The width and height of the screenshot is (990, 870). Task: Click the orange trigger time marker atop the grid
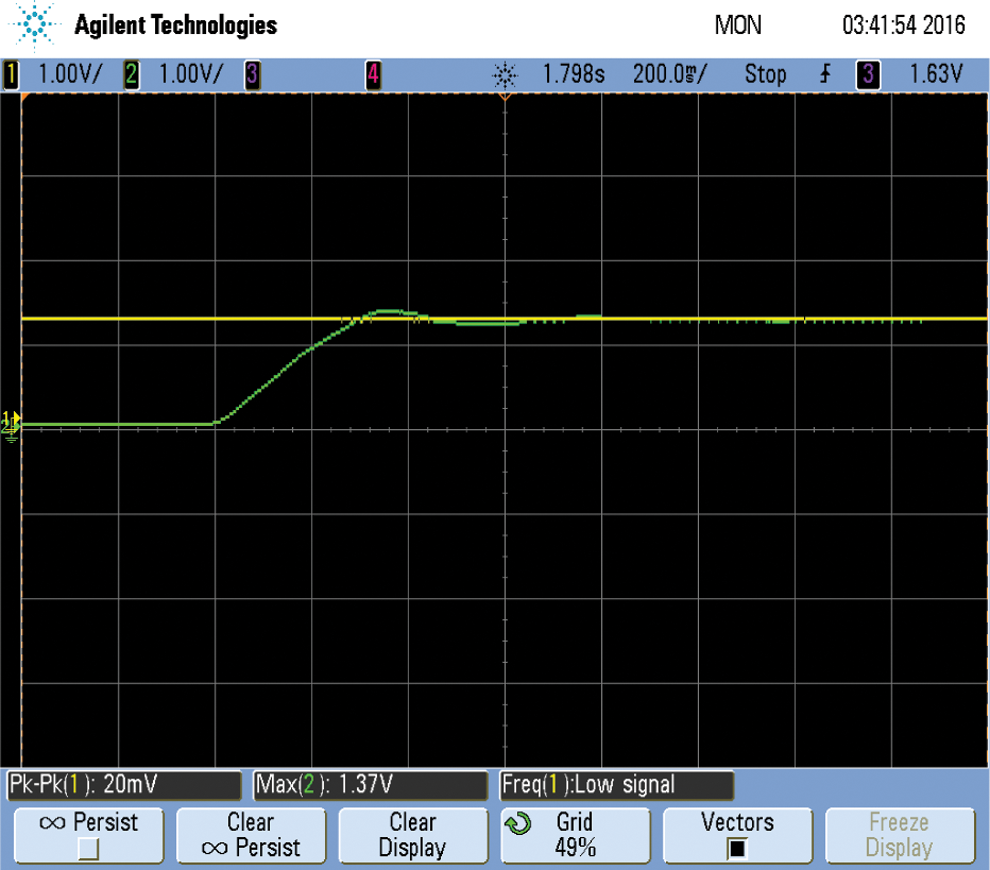pyautogui.click(x=505, y=99)
